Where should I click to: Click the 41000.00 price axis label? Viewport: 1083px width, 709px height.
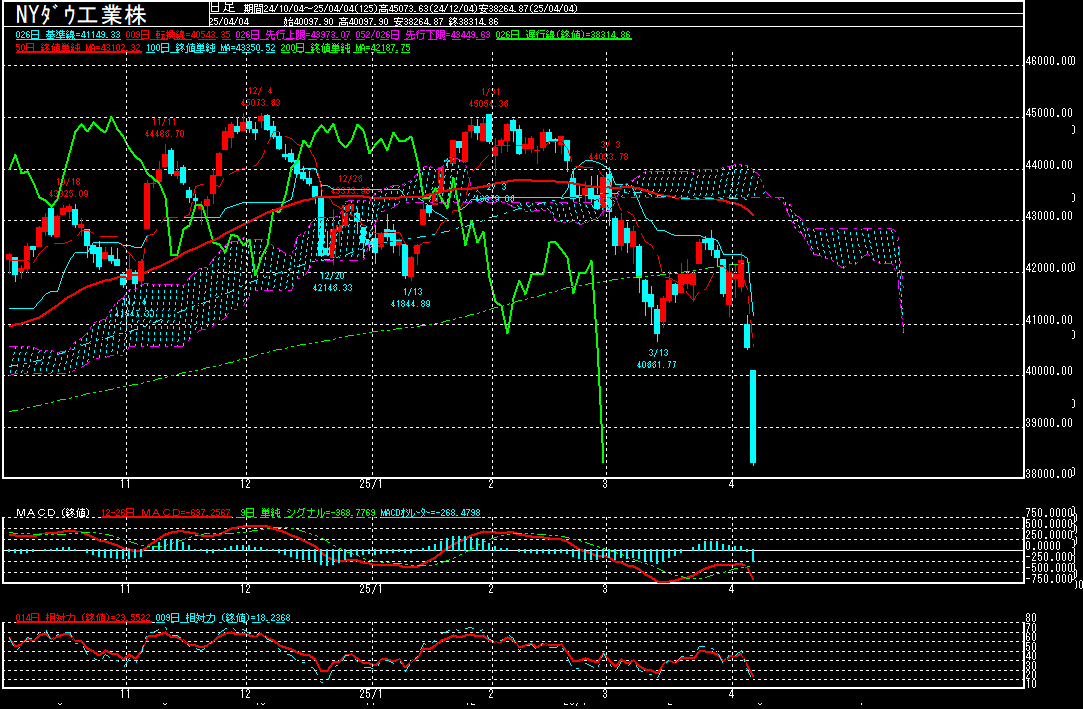tap(1049, 320)
